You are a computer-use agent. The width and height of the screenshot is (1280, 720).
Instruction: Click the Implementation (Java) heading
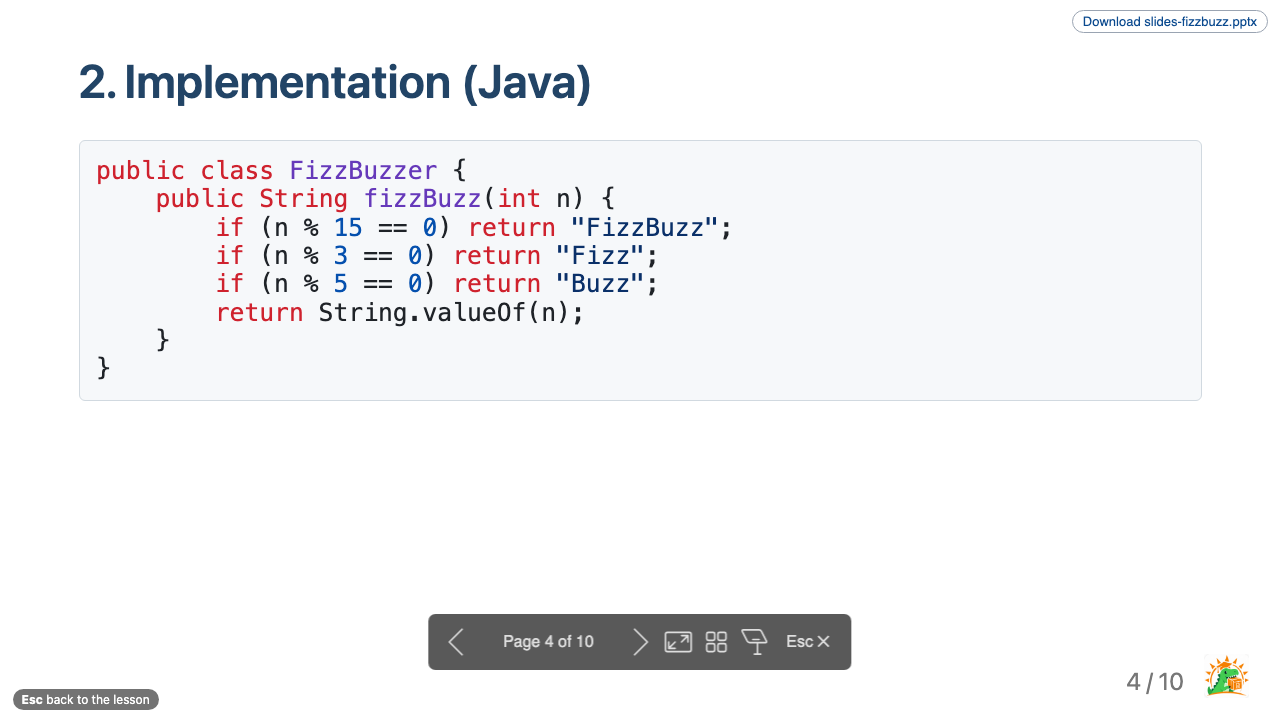coord(335,82)
